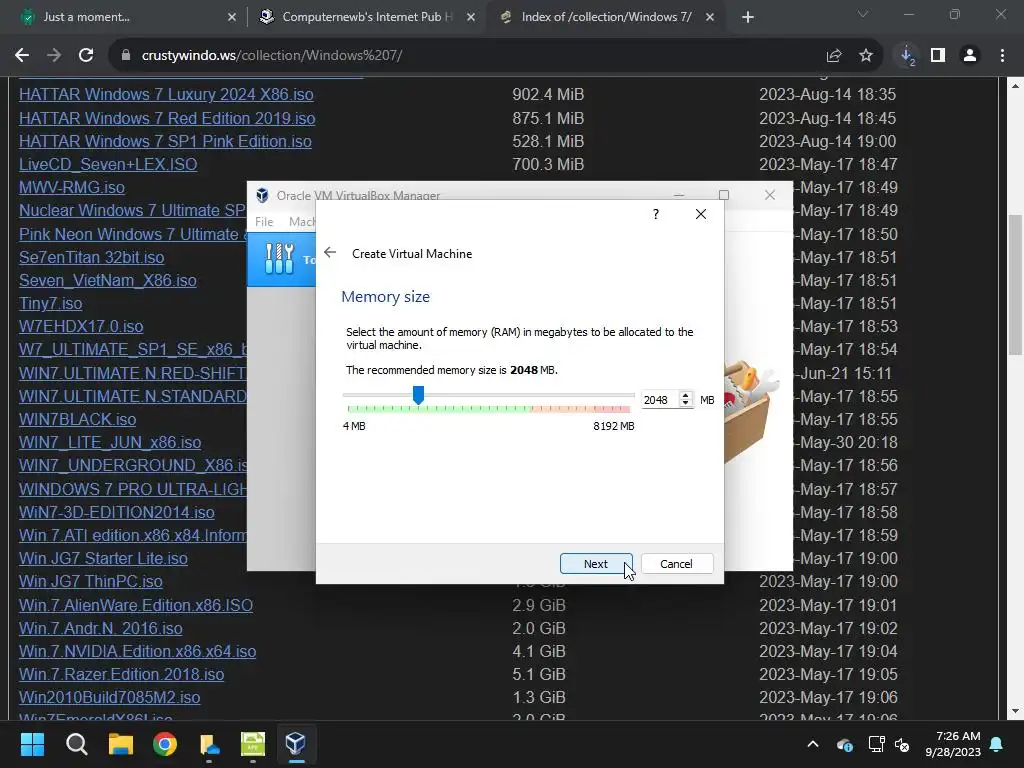
Task: Open the Chrome profile avatar icon
Action: [x=970, y=56]
